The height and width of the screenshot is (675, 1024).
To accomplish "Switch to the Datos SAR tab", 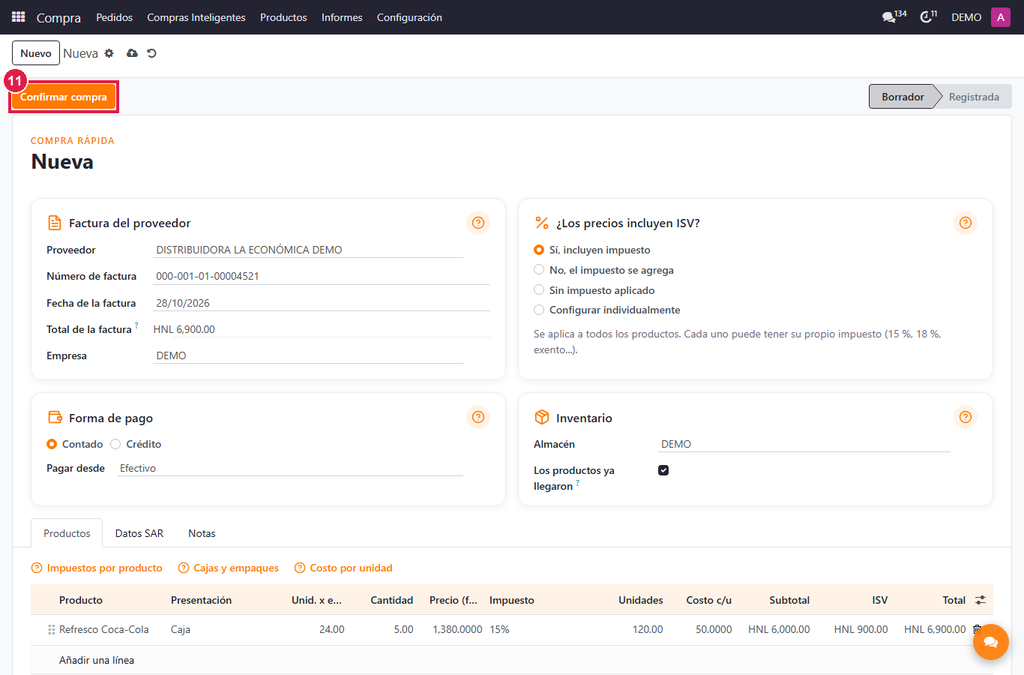I will (x=139, y=533).
